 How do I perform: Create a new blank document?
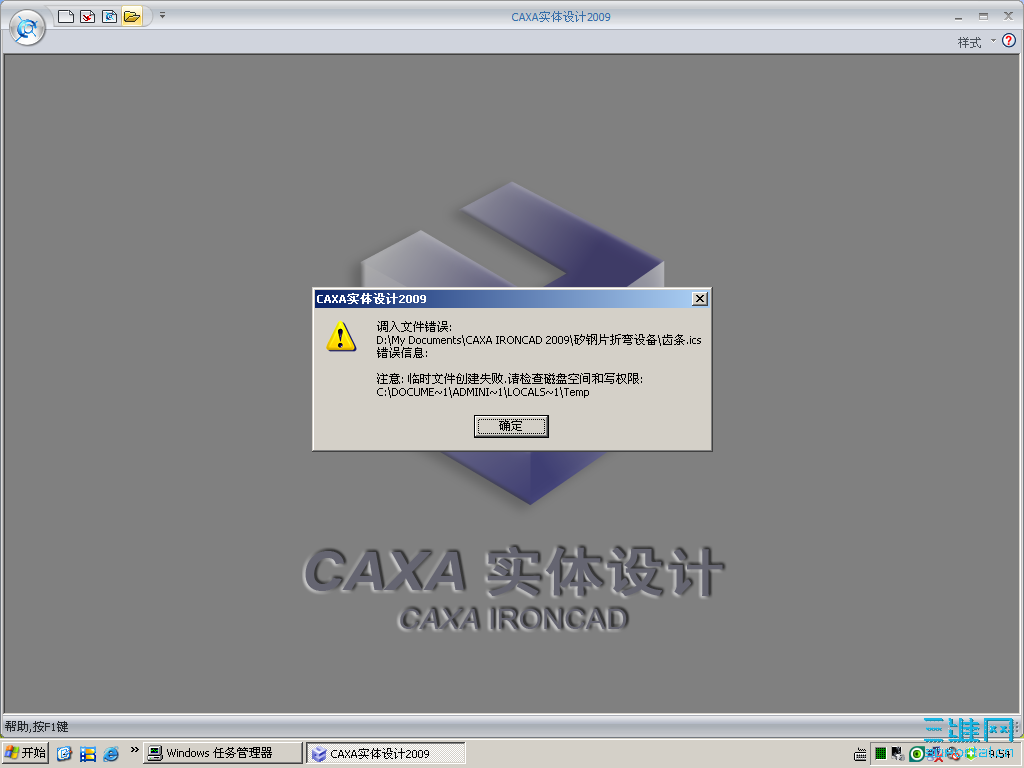(x=65, y=16)
